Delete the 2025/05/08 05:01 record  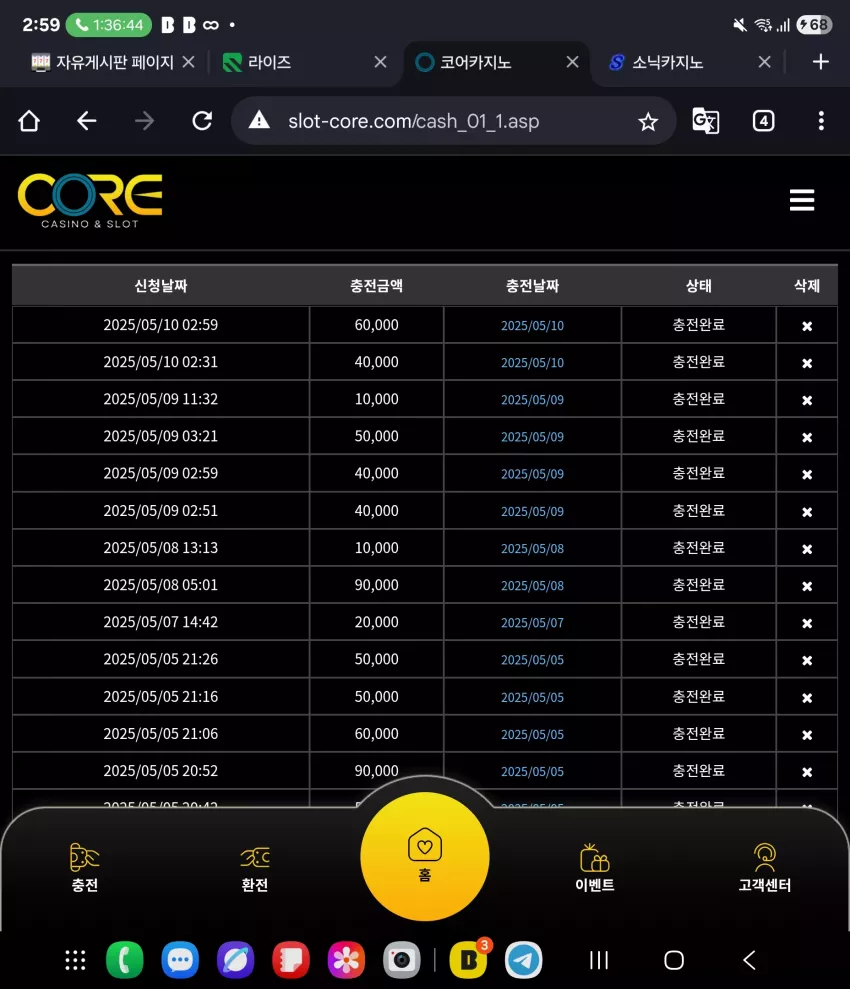pyautogui.click(x=806, y=586)
